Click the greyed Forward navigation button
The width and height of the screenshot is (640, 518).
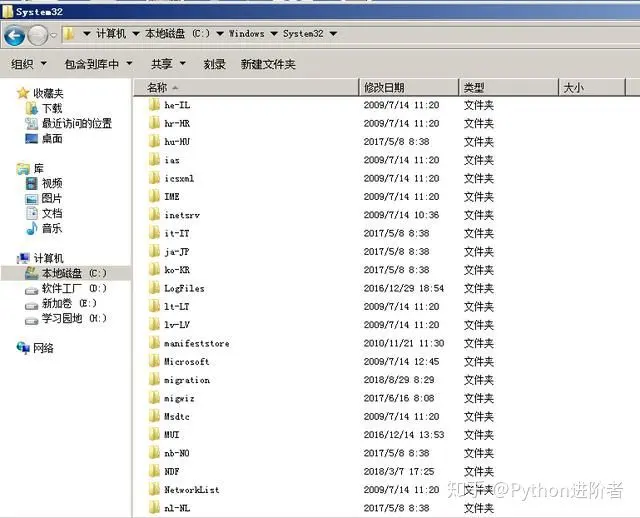coord(38,36)
